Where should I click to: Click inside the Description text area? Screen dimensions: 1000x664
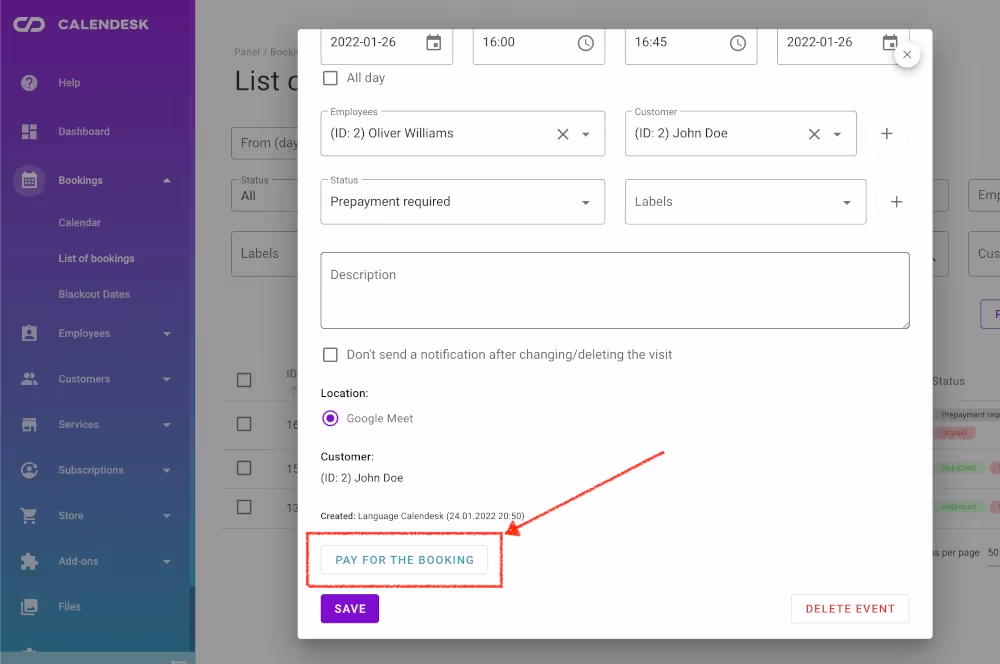pos(615,290)
